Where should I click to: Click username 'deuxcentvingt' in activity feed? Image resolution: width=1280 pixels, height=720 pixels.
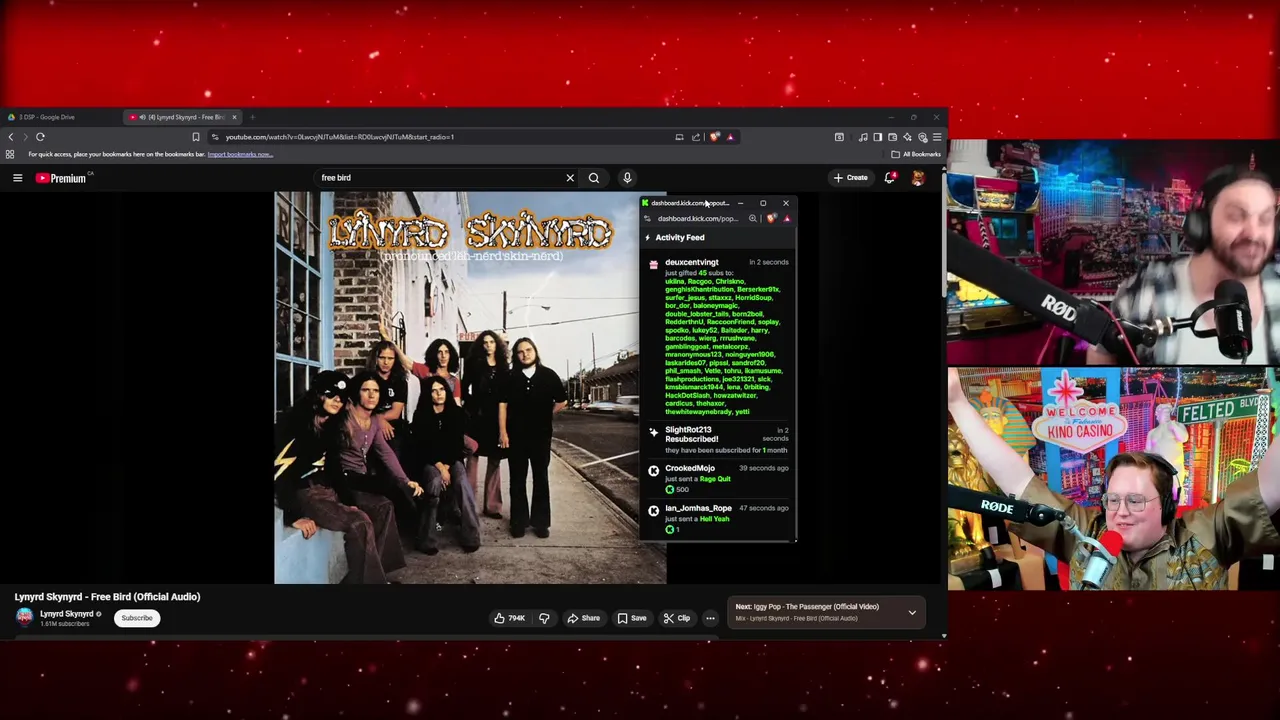pyautogui.click(x=692, y=263)
